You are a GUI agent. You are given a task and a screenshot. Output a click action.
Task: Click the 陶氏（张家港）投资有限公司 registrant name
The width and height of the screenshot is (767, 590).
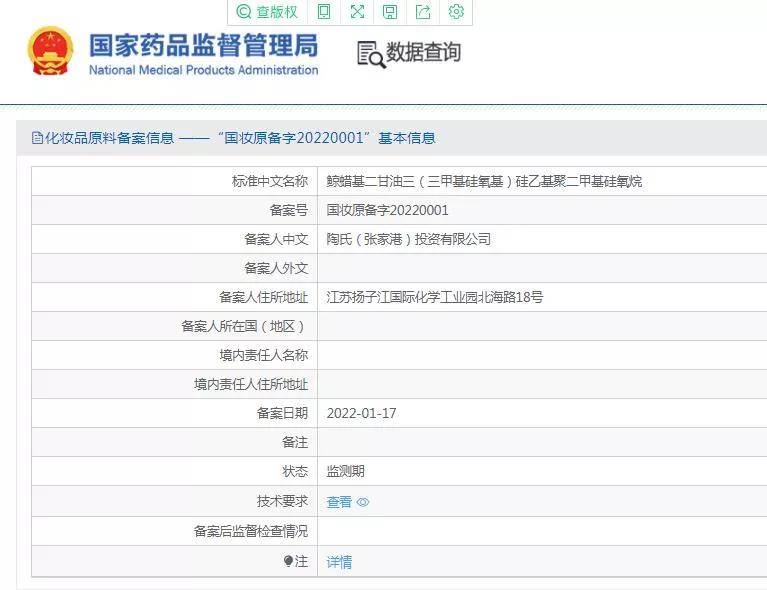[408, 239]
